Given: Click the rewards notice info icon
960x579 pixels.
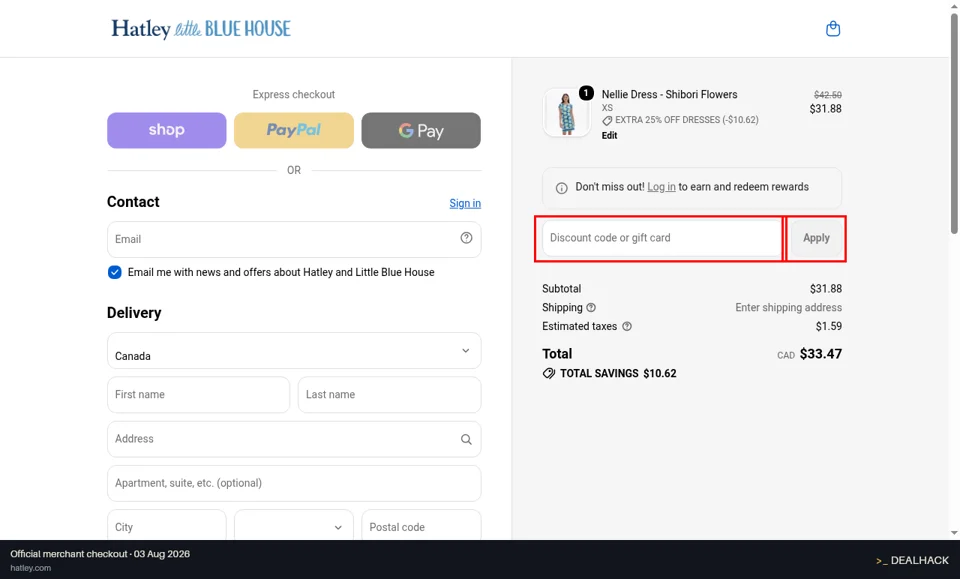Looking at the screenshot, I should (x=561, y=188).
